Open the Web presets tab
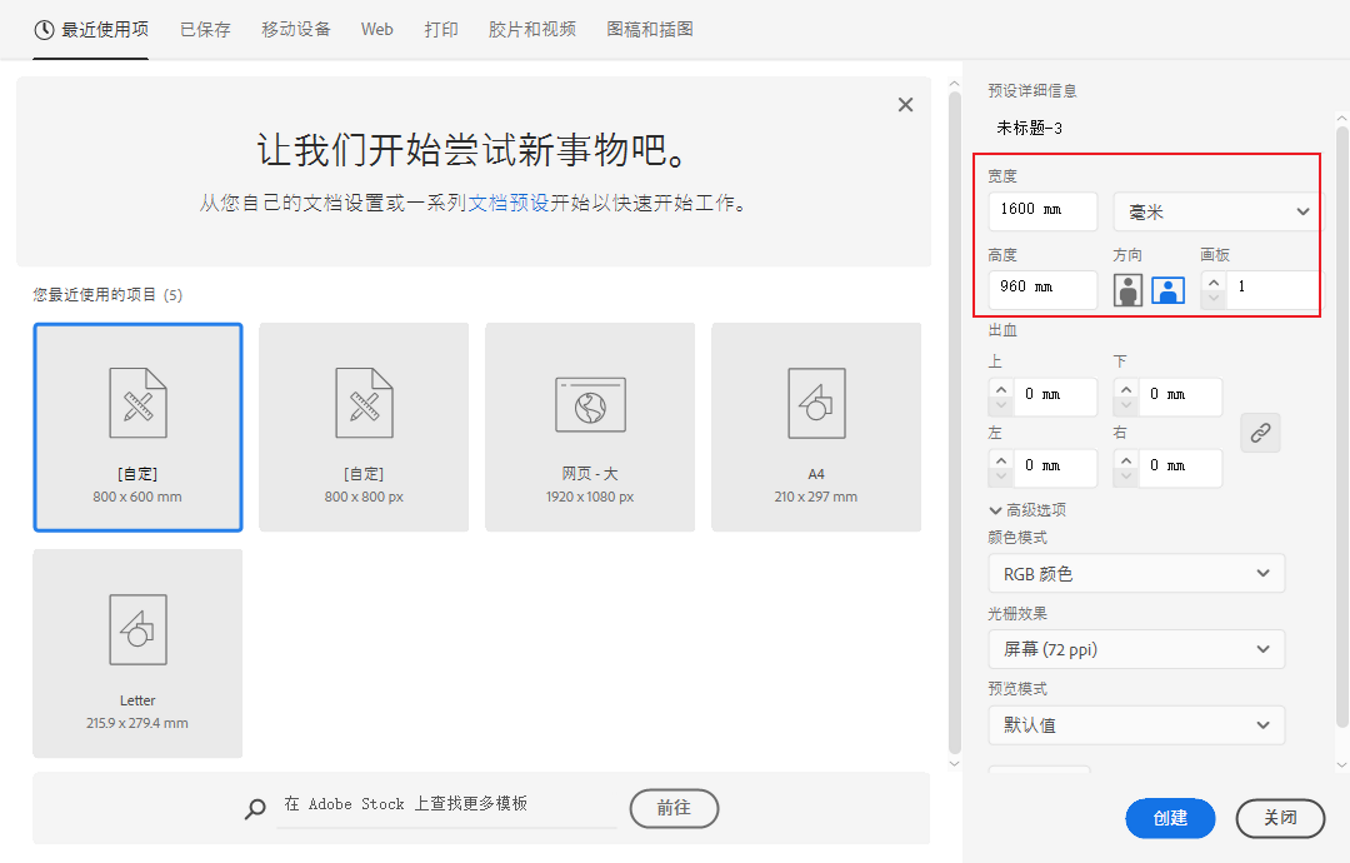Screen dimensions: 1350x863 [x=377, y=30]
